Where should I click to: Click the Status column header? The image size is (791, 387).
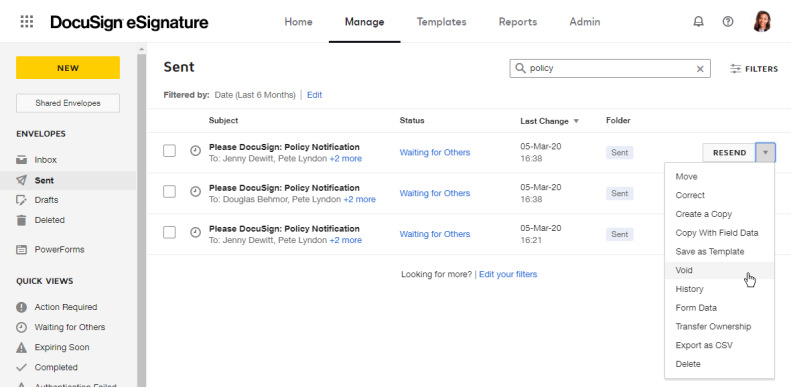click(x=412, y=121)
